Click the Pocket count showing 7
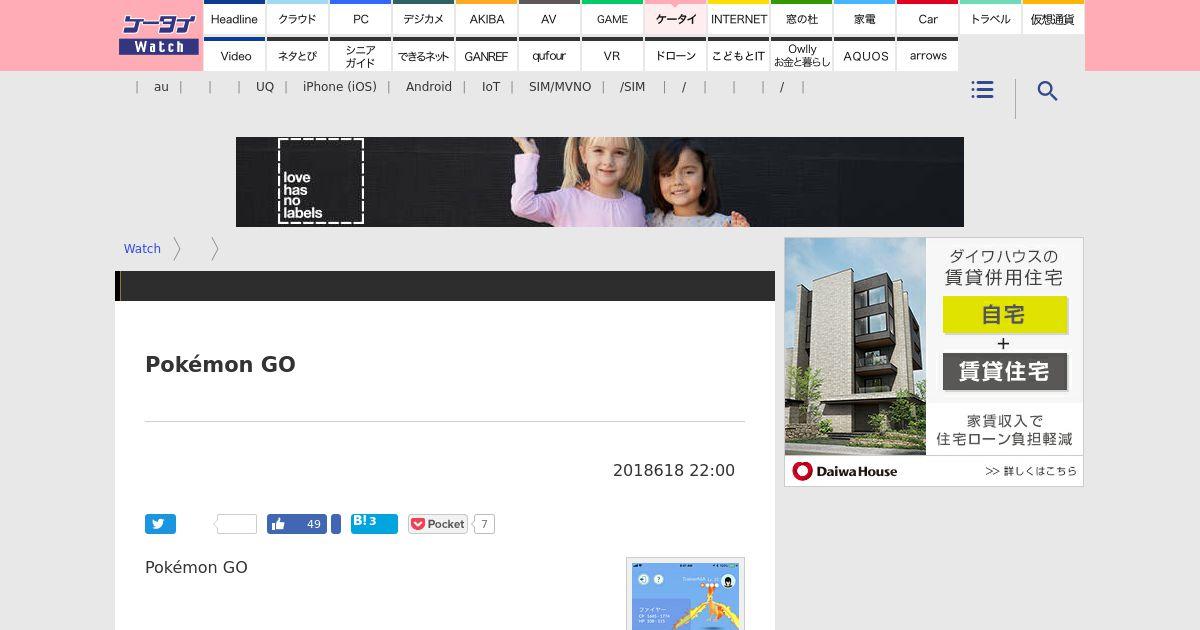1200x630 pixels. [484, 524]
